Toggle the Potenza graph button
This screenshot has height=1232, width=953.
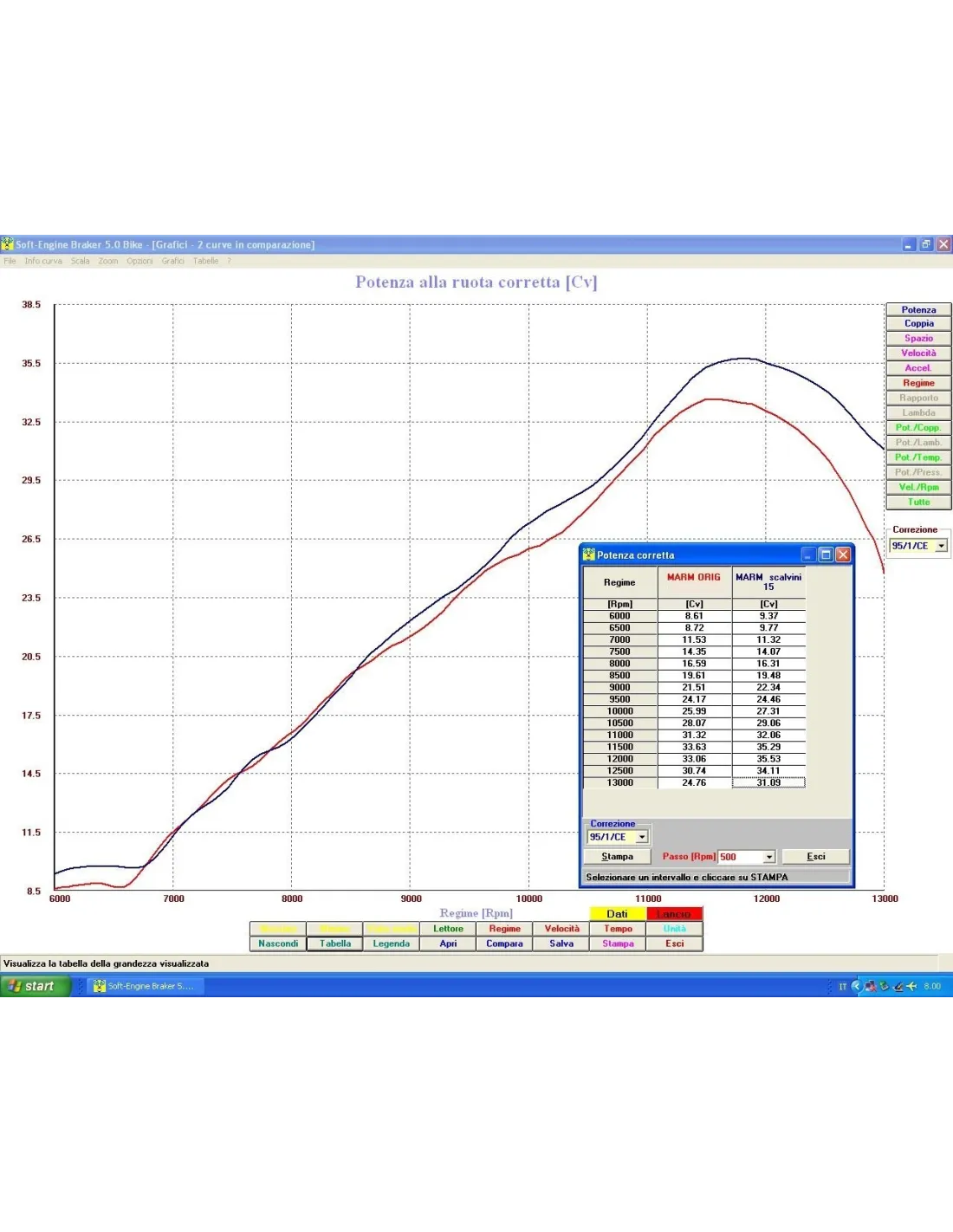click(x=918, y=309)
